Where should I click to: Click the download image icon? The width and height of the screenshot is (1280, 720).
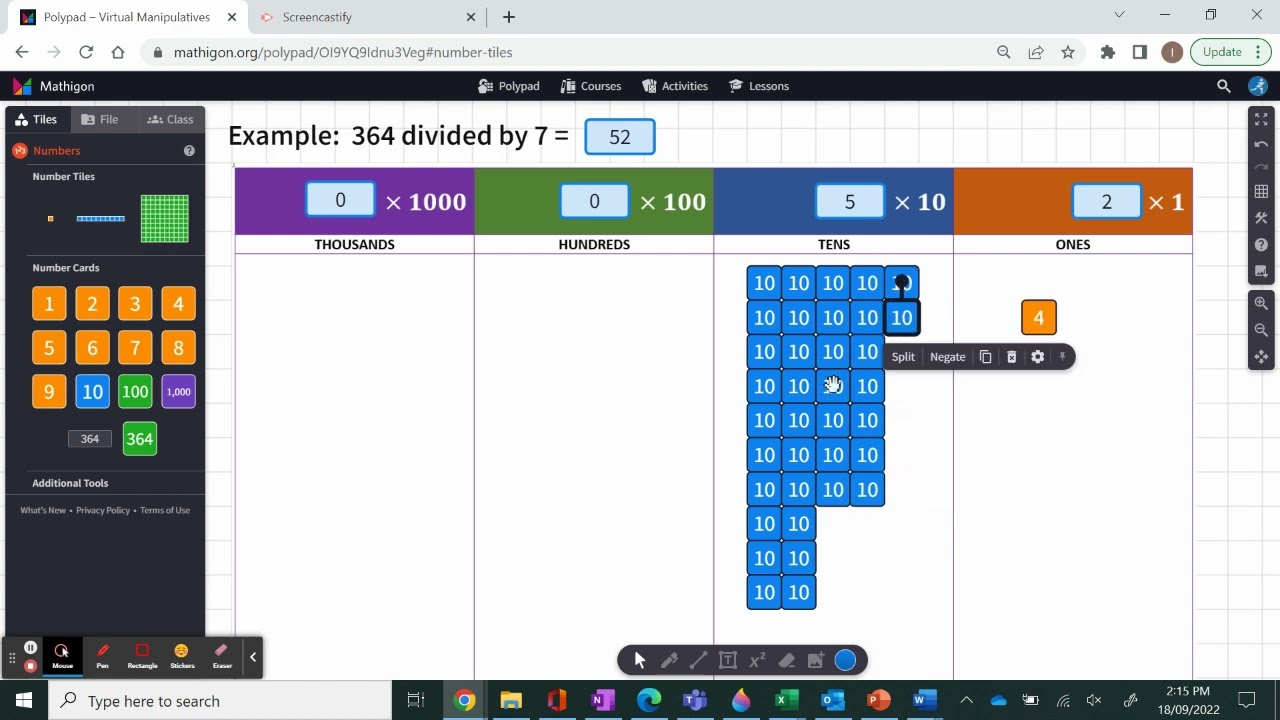pyautogui.click(x=1261, y=270)
